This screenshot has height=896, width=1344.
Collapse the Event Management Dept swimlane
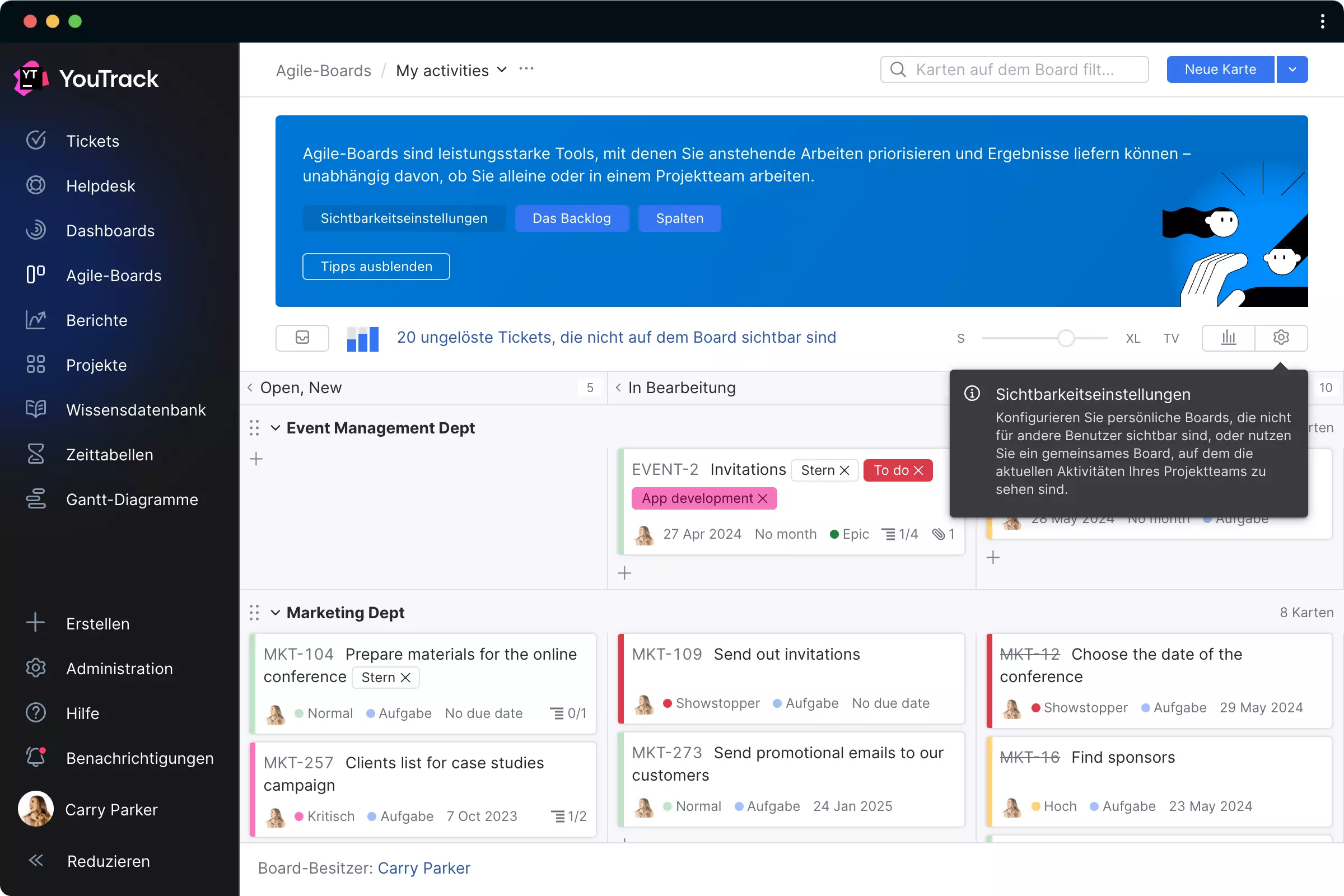pos(275,428)
